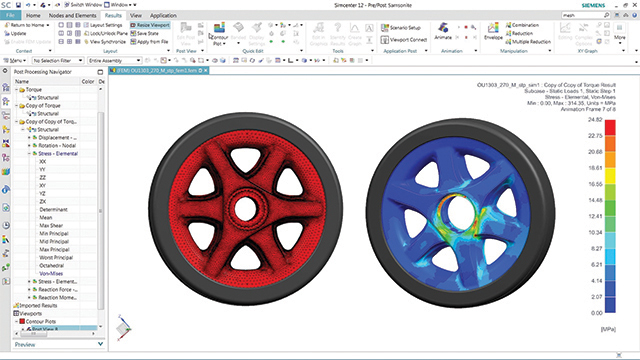This screenshot has width=640, height=360.
Task: Click the search field showing mesh
Action: point(582,15)
